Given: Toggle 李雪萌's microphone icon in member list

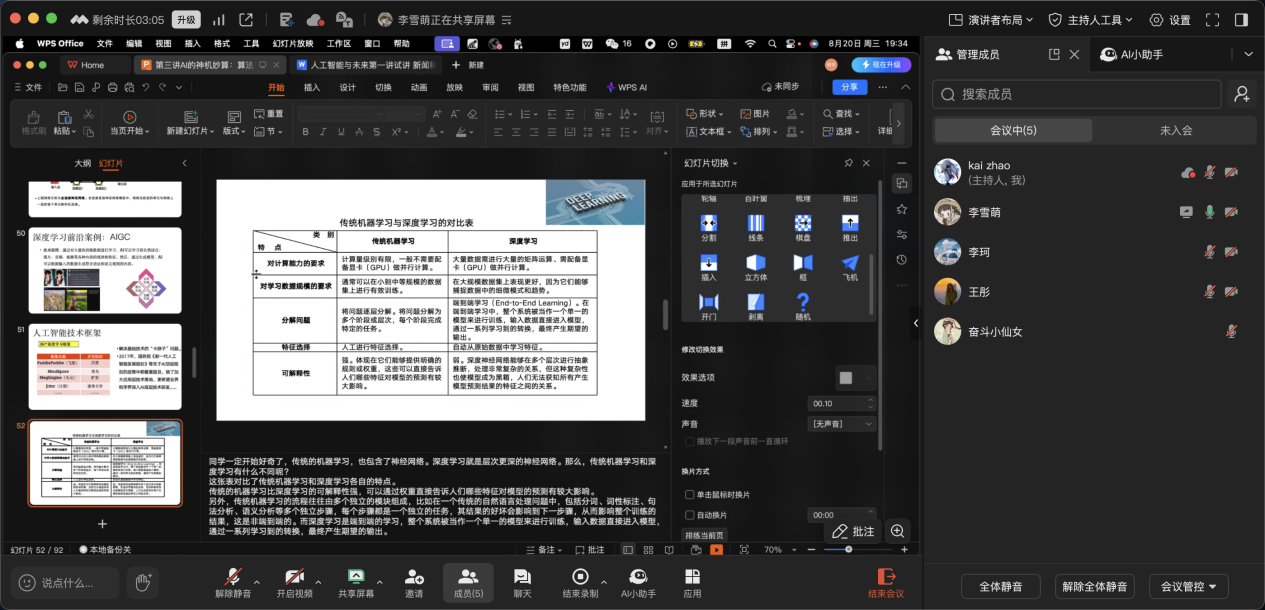Looking at the screenshot, I should click(x=1209, y=212).
